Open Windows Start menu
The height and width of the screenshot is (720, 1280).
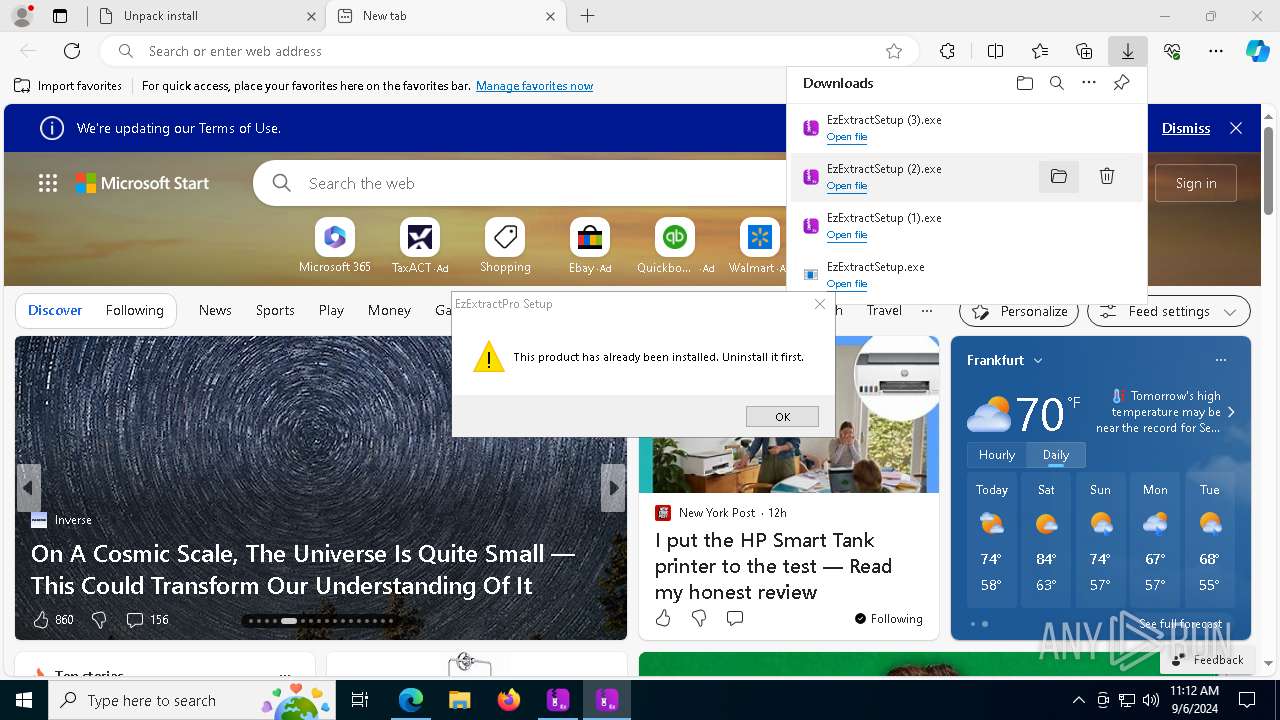[24, 700]
